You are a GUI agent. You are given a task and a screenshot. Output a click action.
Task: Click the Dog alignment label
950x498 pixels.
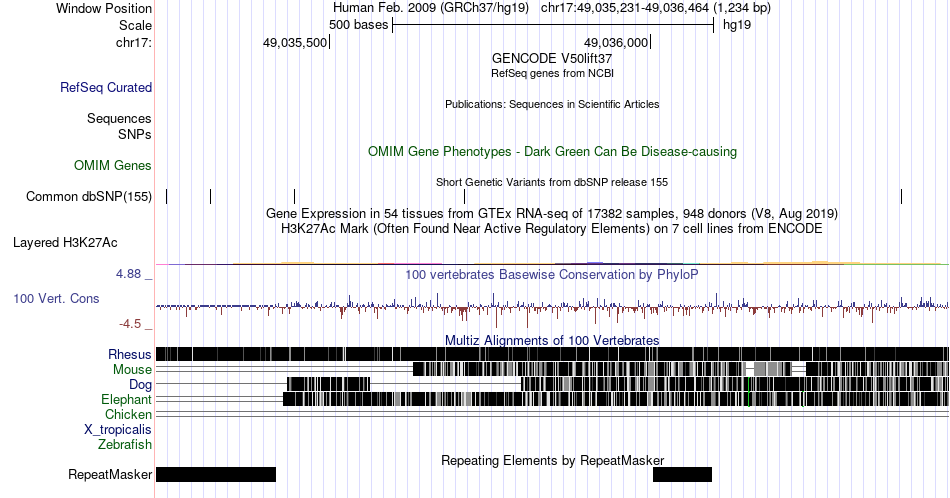(141, 384)
